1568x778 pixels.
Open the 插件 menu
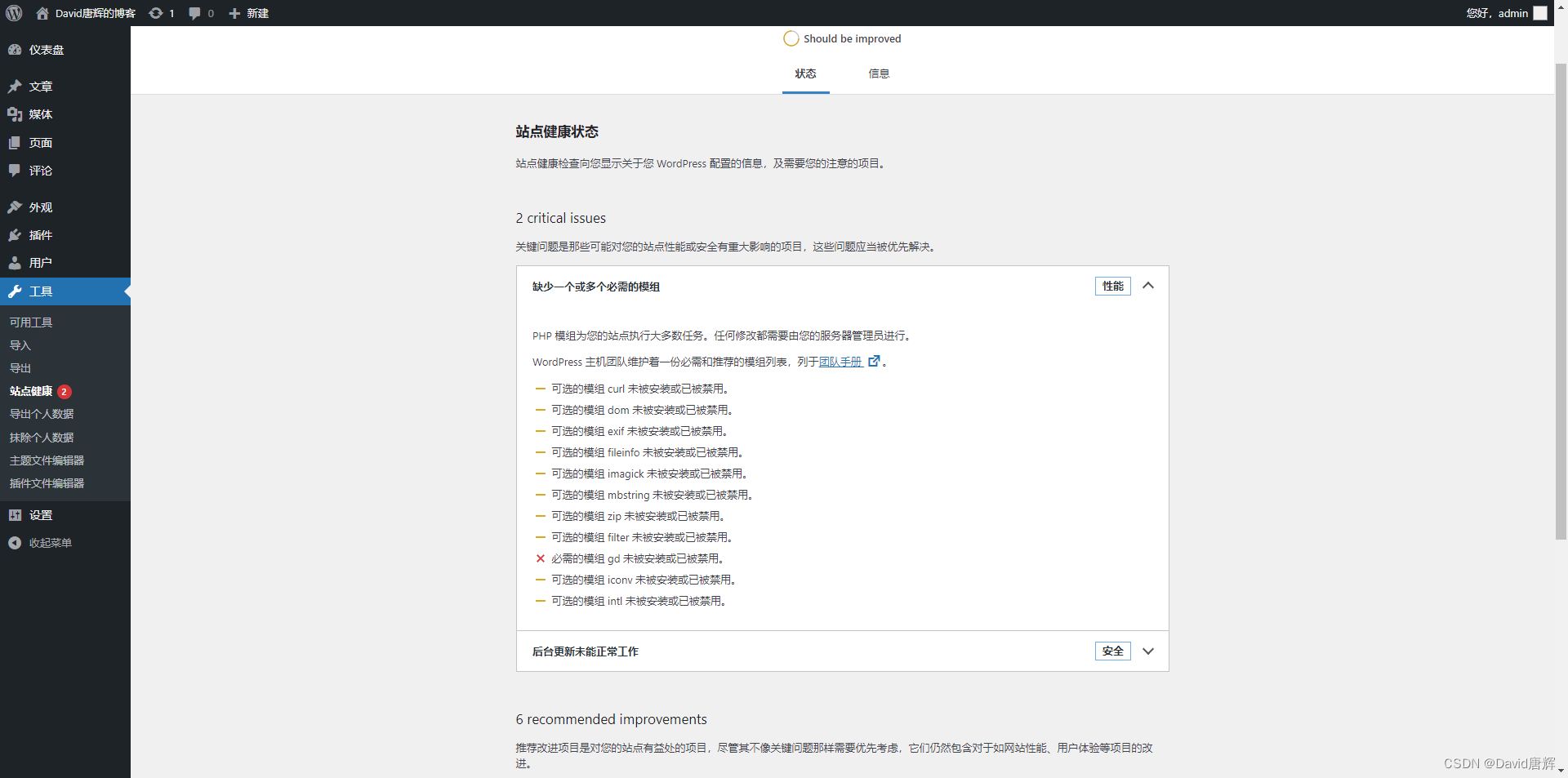(65, 235)
